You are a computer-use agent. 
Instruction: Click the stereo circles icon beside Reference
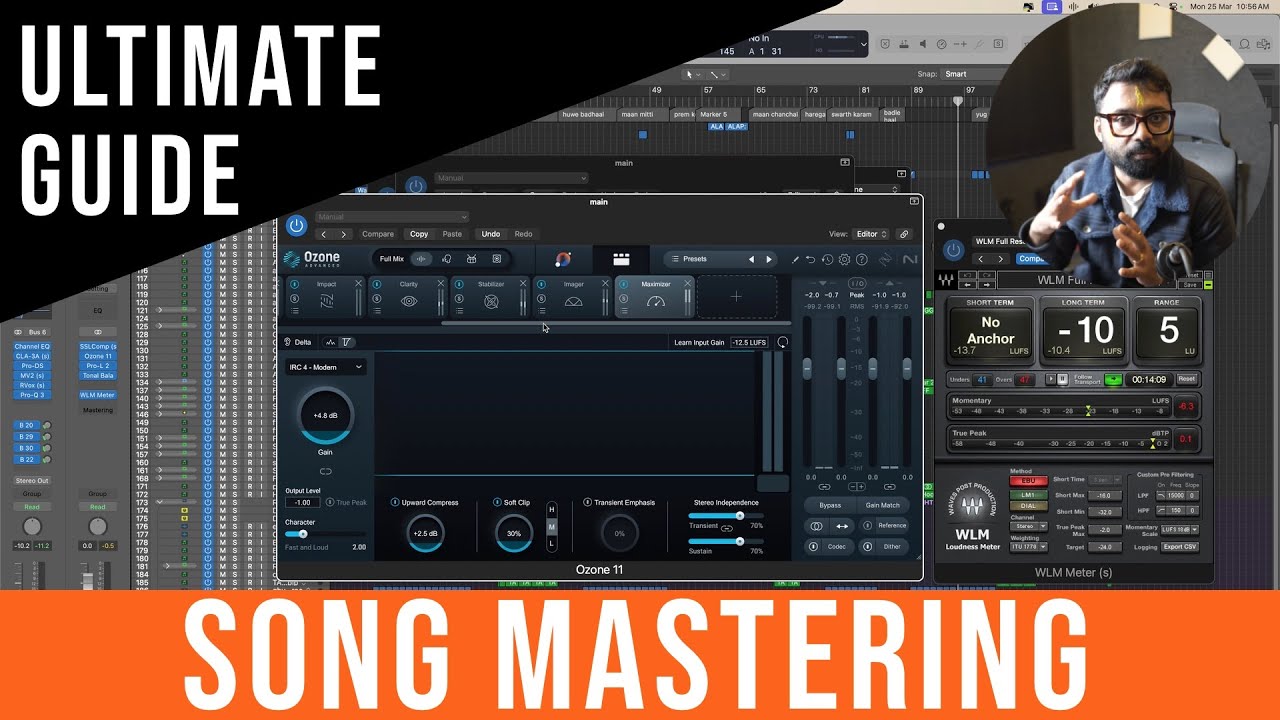point(816,526)
